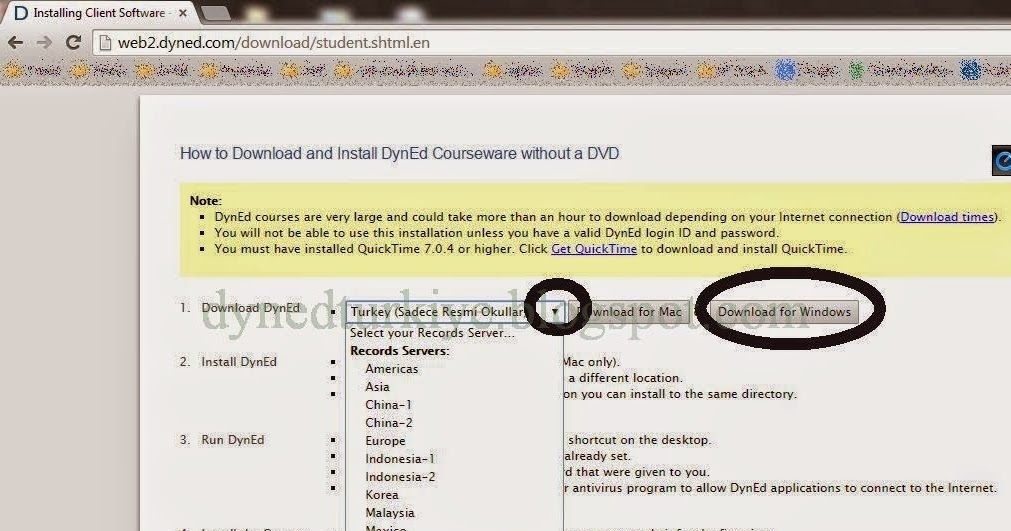This screenshot has width=1011, height=531.
Task: Open the Get QuickTime link
Action: [x=594, y=249]
